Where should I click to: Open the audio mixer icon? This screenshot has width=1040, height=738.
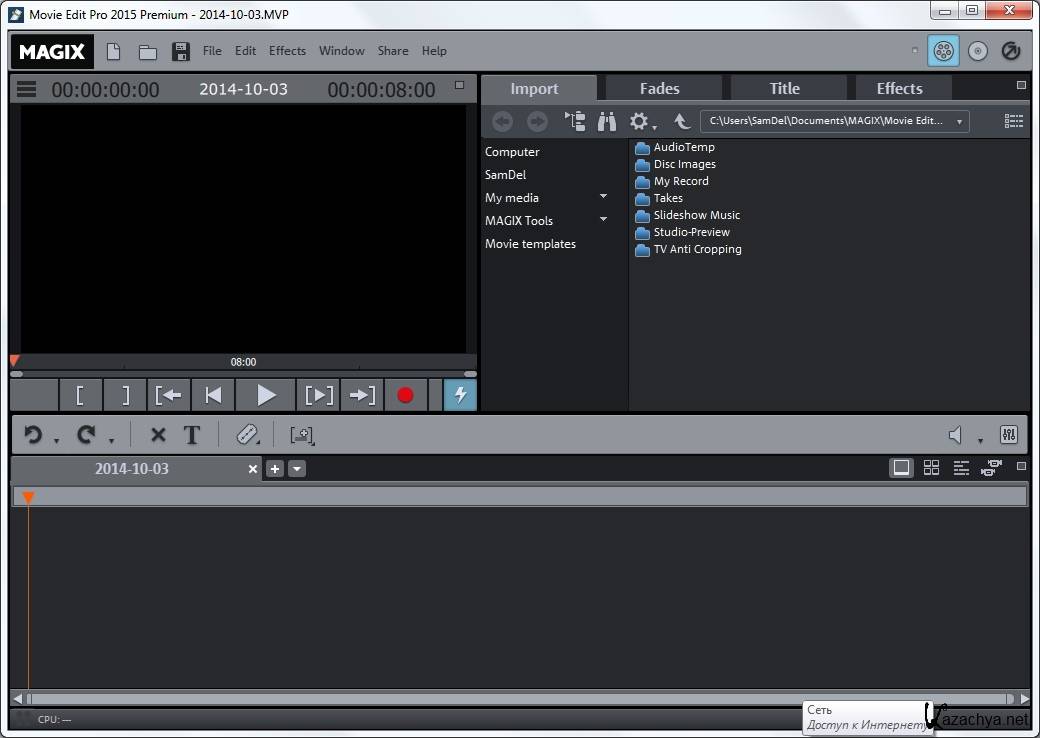pyautogui.click(x=1008, y=435)
